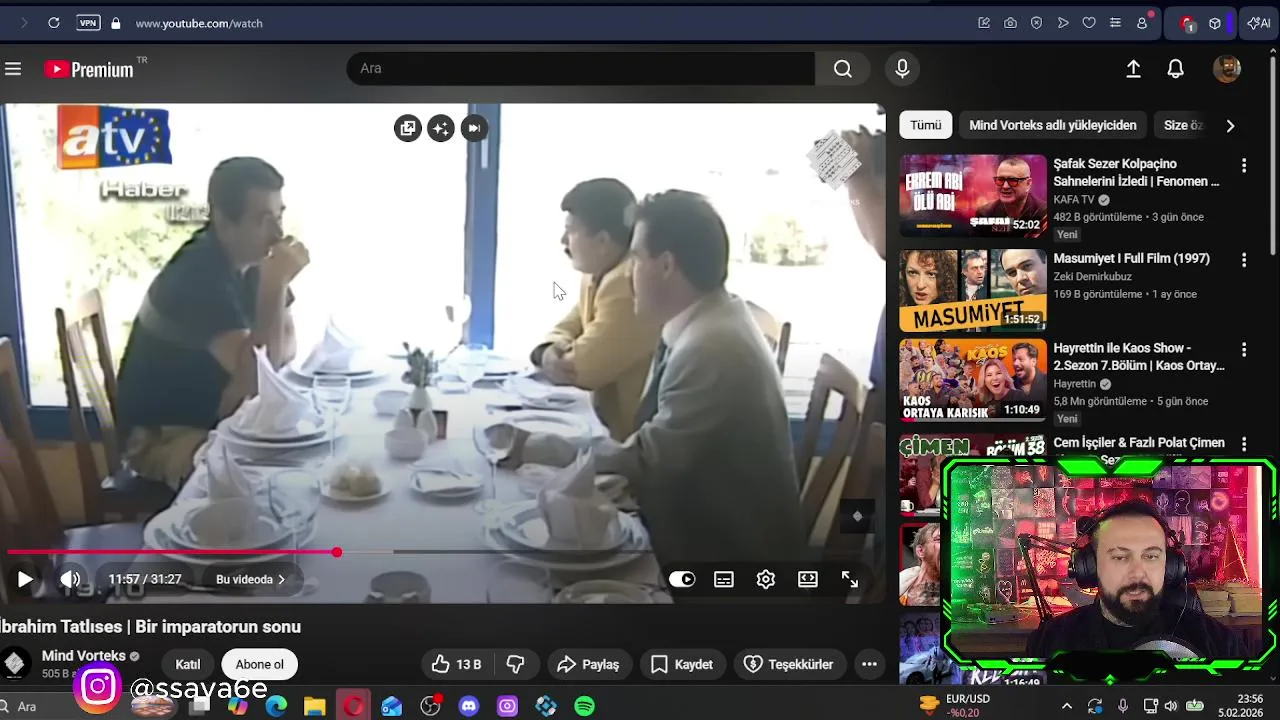1280x720 pixels.
Task: Start voice search with the microphone icon
Action: pos(902,68)
